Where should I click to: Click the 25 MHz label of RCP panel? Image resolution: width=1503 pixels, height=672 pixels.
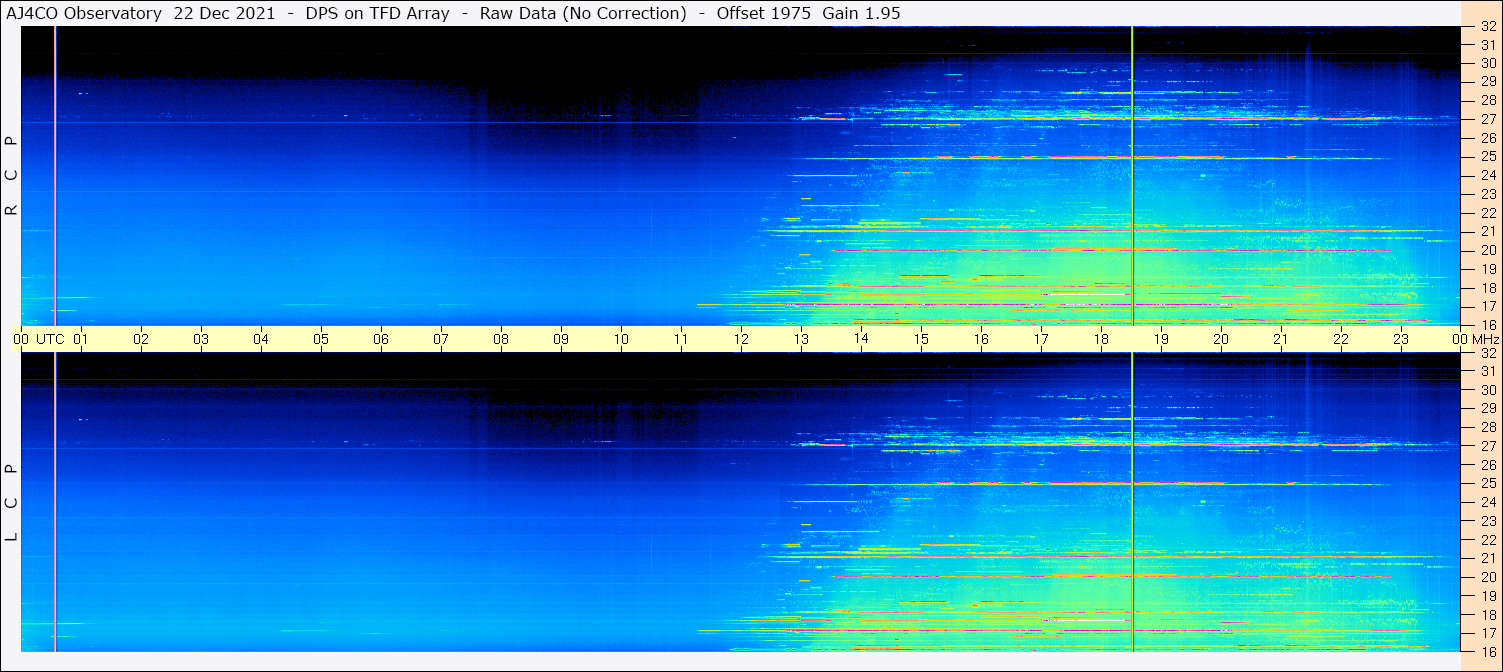[x=1487, y=156]
